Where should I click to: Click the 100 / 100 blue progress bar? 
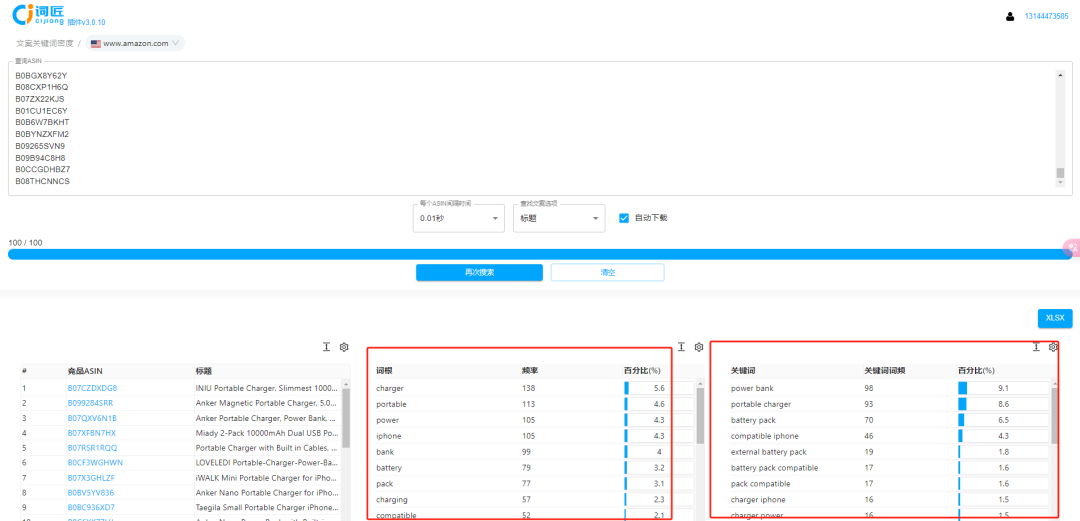(540, 254)
